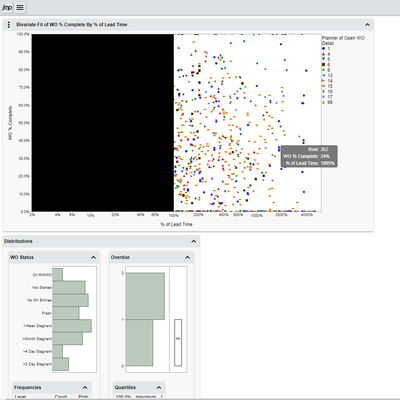Select planner 6 brown square legend marker
Image resolution: width=400 pixels, height=400 pixels.
(323, 65)
